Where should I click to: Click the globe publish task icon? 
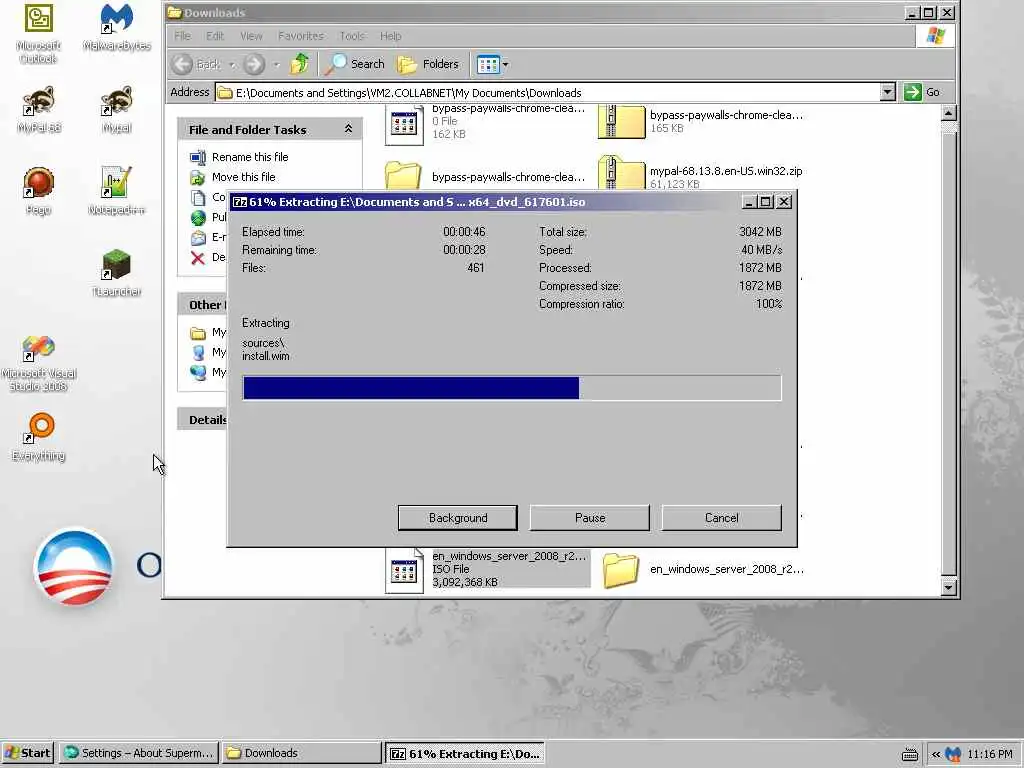pos(198,217)
